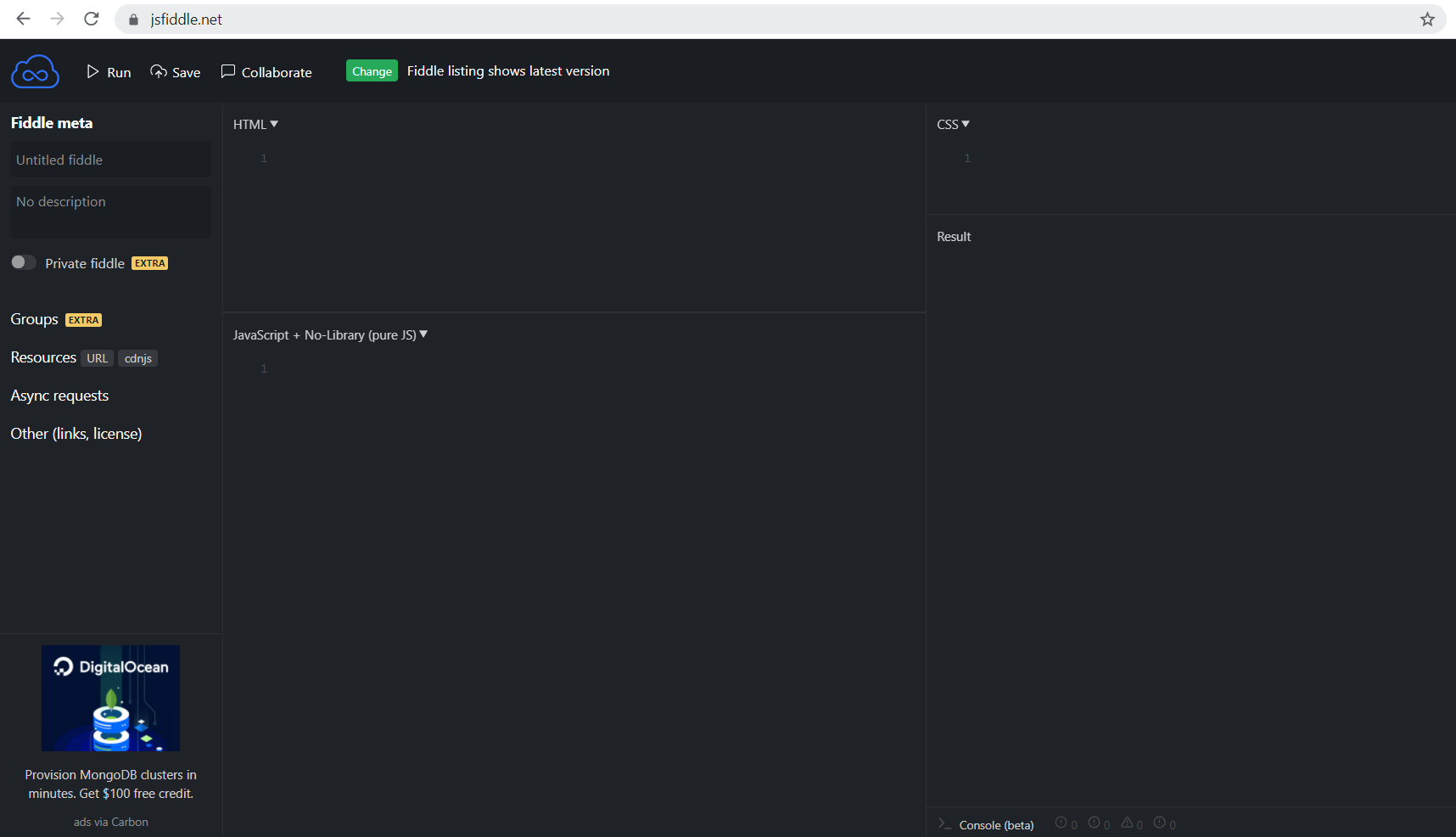
Task: Go back using the browser arrow
Action: click(24, 19)
